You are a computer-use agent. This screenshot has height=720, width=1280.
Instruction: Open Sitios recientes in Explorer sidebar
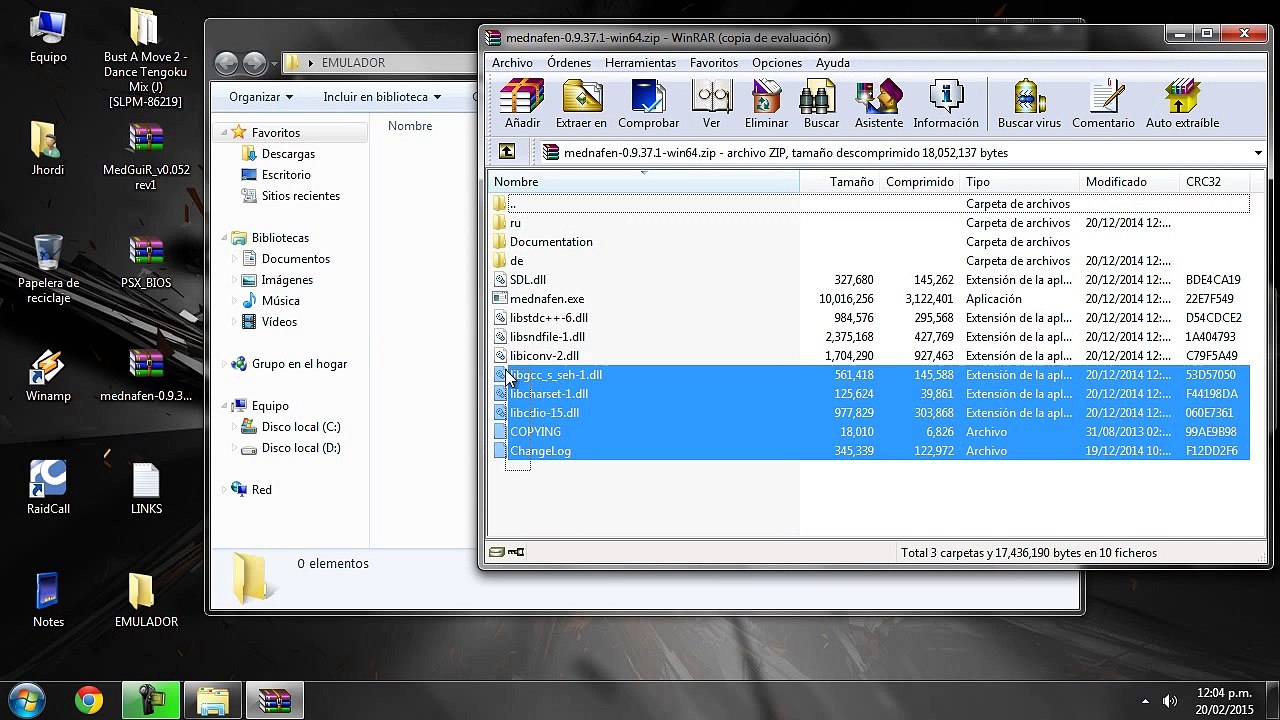click(x=300, y=196)
